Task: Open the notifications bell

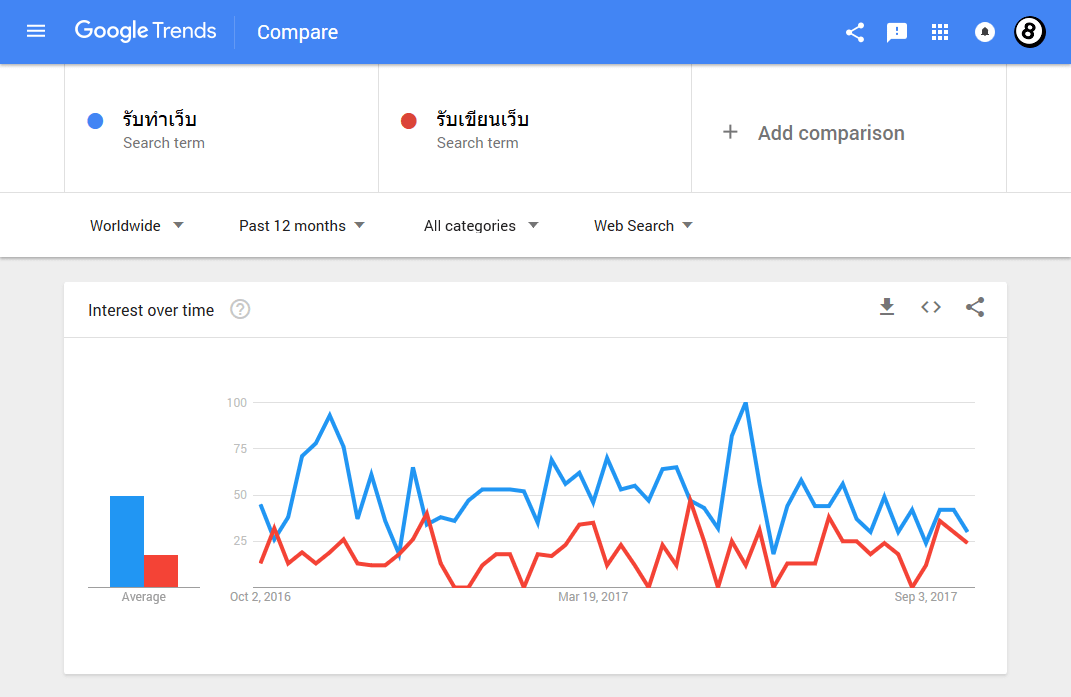Action: pyautogui.click(x=984, y=32)
